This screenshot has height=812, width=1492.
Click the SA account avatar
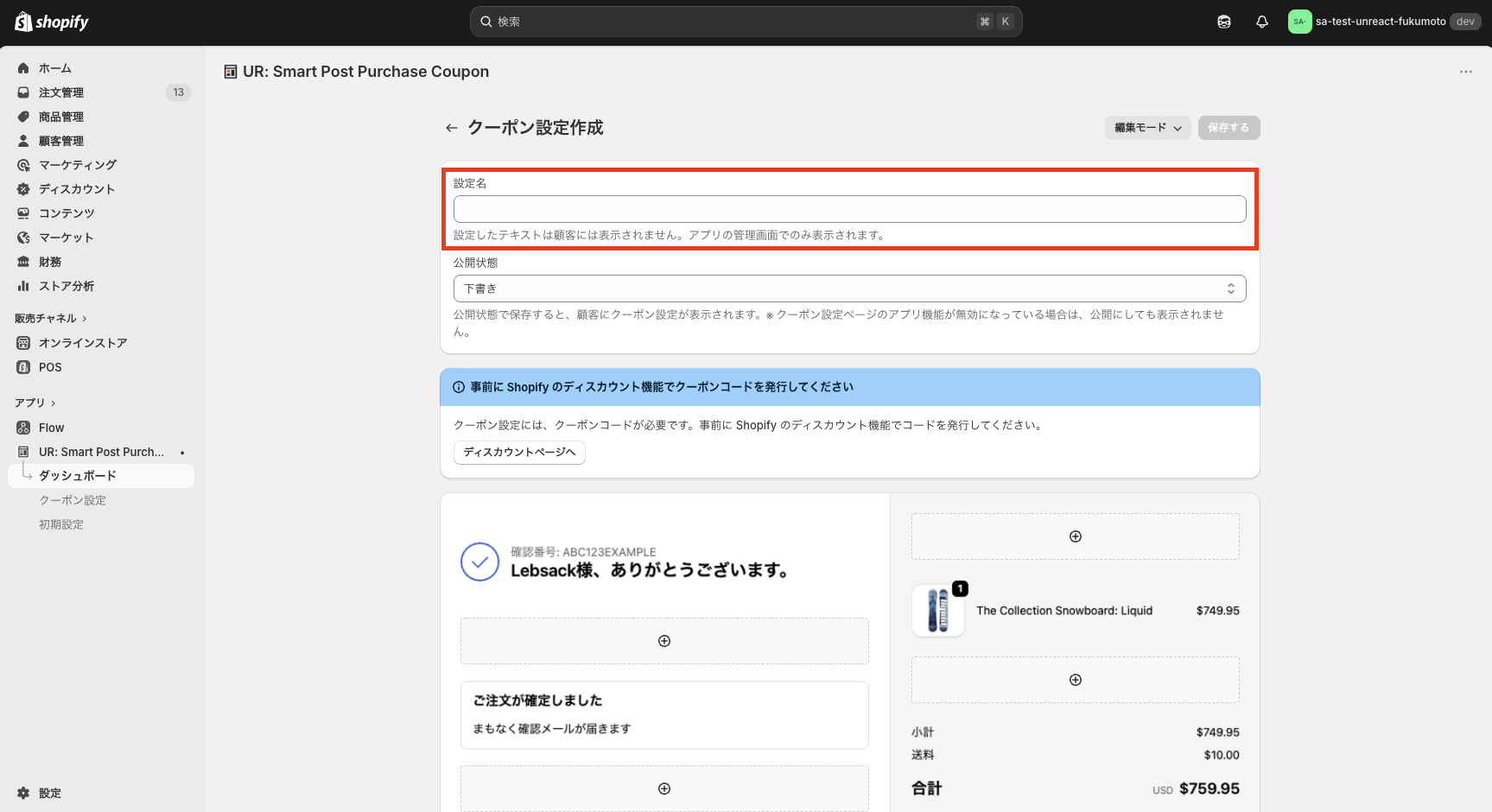point(1299,22)
